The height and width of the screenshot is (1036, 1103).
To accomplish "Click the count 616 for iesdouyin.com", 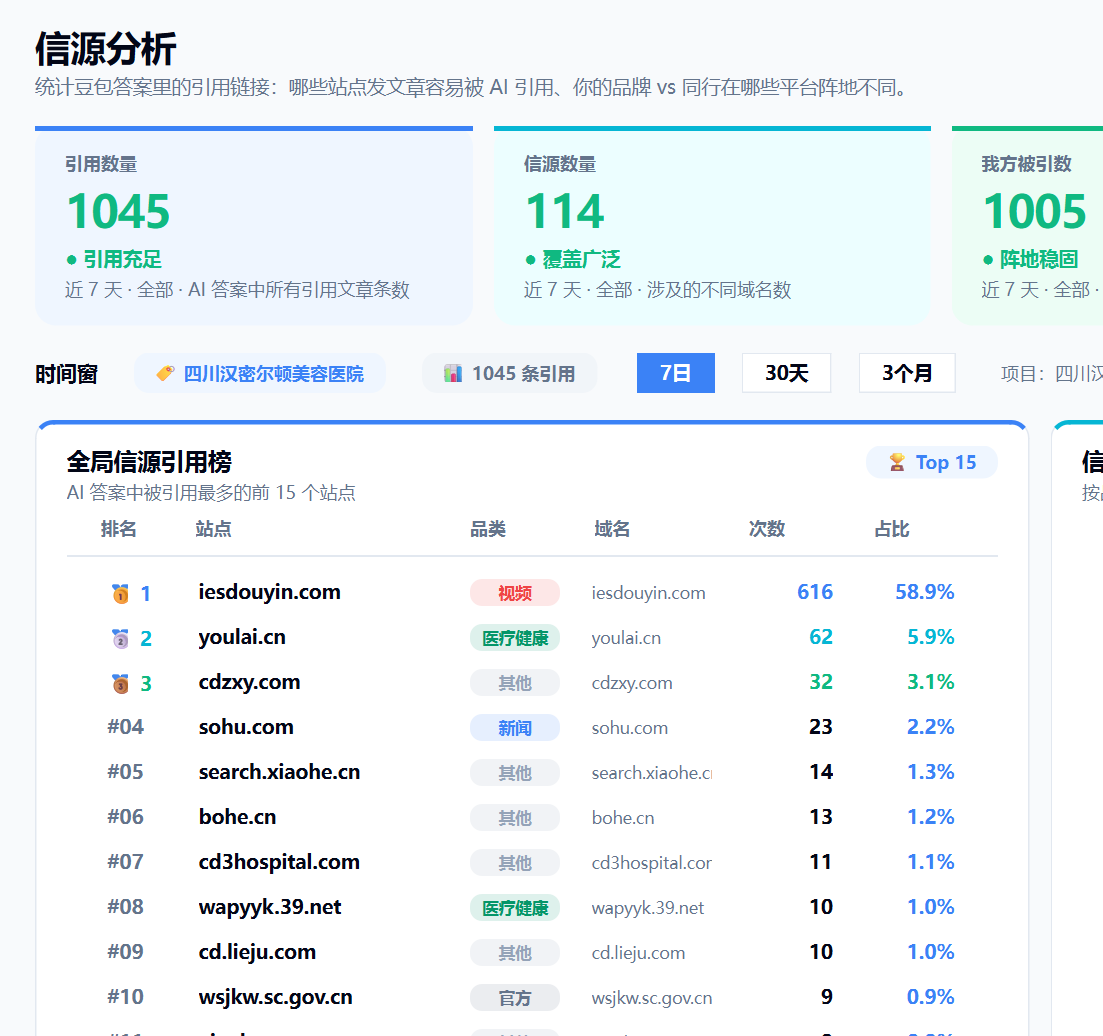I will [x=815, y=592].
